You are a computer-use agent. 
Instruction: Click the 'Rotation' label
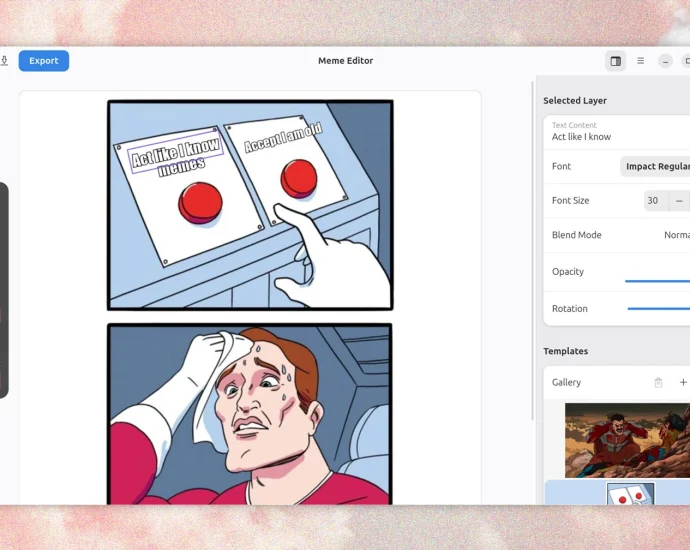[x=569, y=308]
